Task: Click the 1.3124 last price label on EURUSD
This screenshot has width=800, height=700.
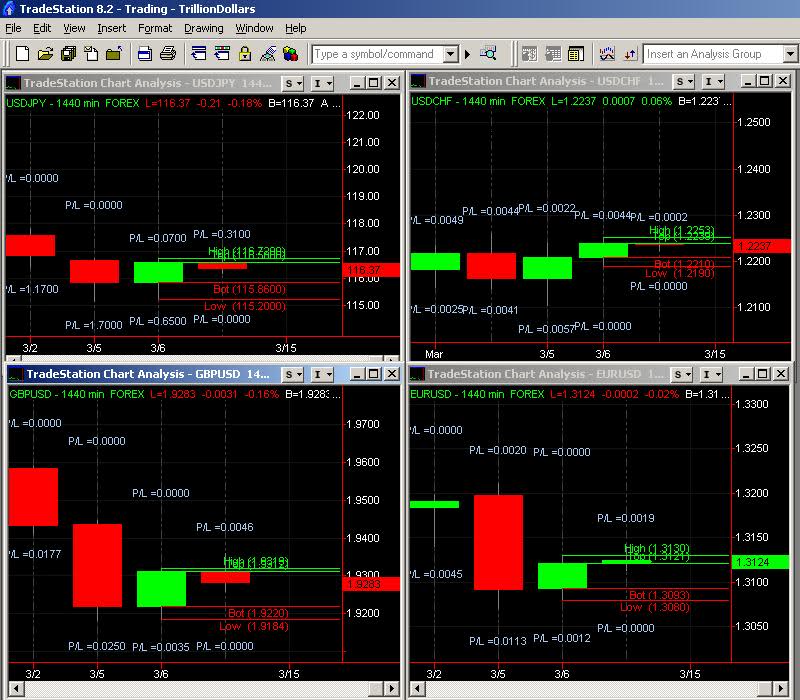Action: 760,562
